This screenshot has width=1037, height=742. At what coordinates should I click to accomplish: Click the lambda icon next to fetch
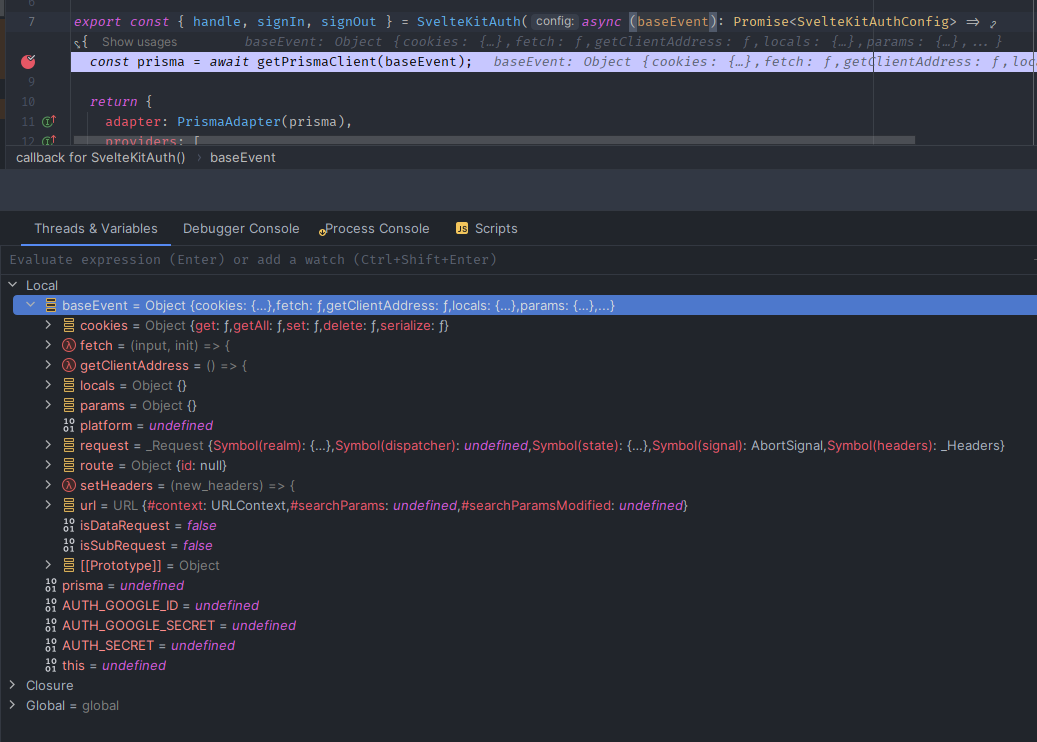(69, 345)
